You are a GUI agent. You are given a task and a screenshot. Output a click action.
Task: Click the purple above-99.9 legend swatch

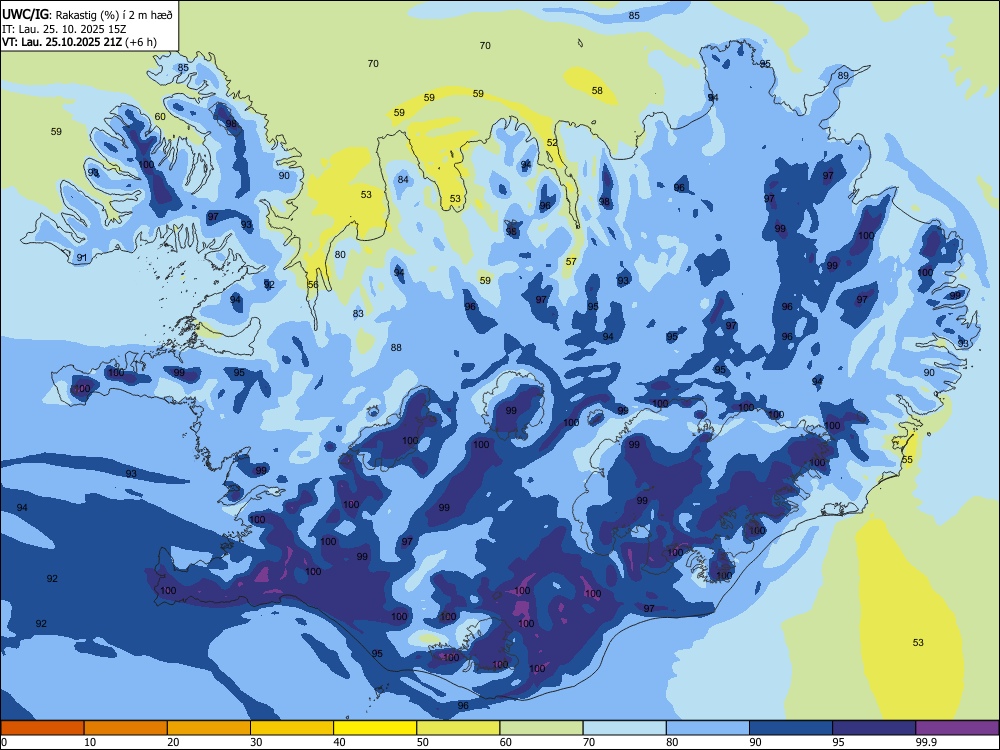pyautogui.click(x=957, y=728)
